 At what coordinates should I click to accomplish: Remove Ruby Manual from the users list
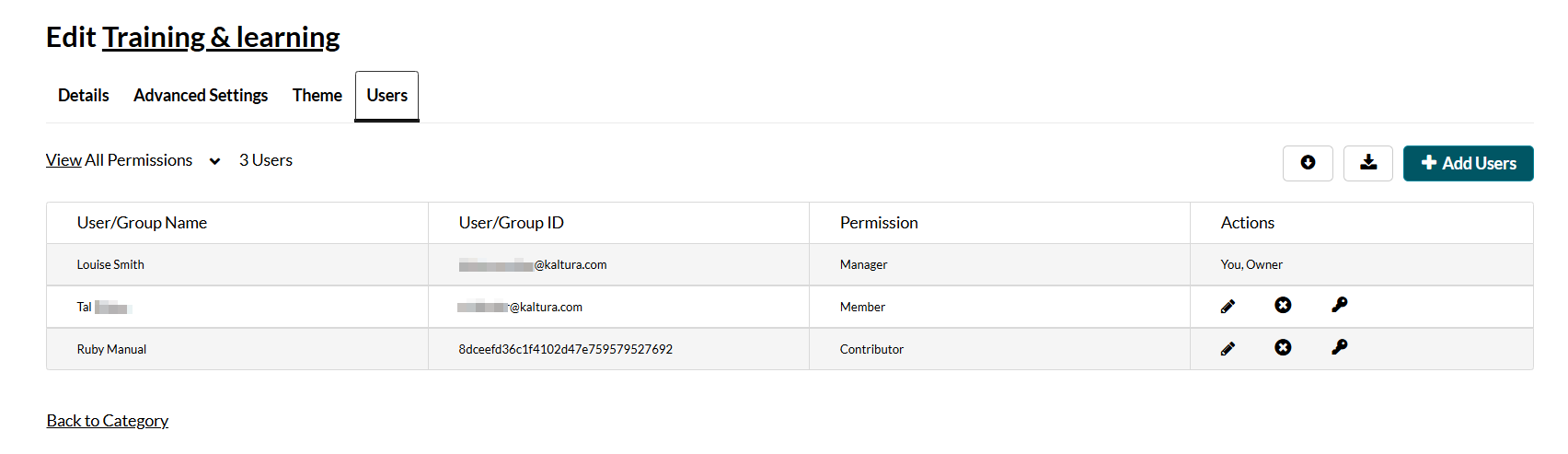tap(1283, 347)
